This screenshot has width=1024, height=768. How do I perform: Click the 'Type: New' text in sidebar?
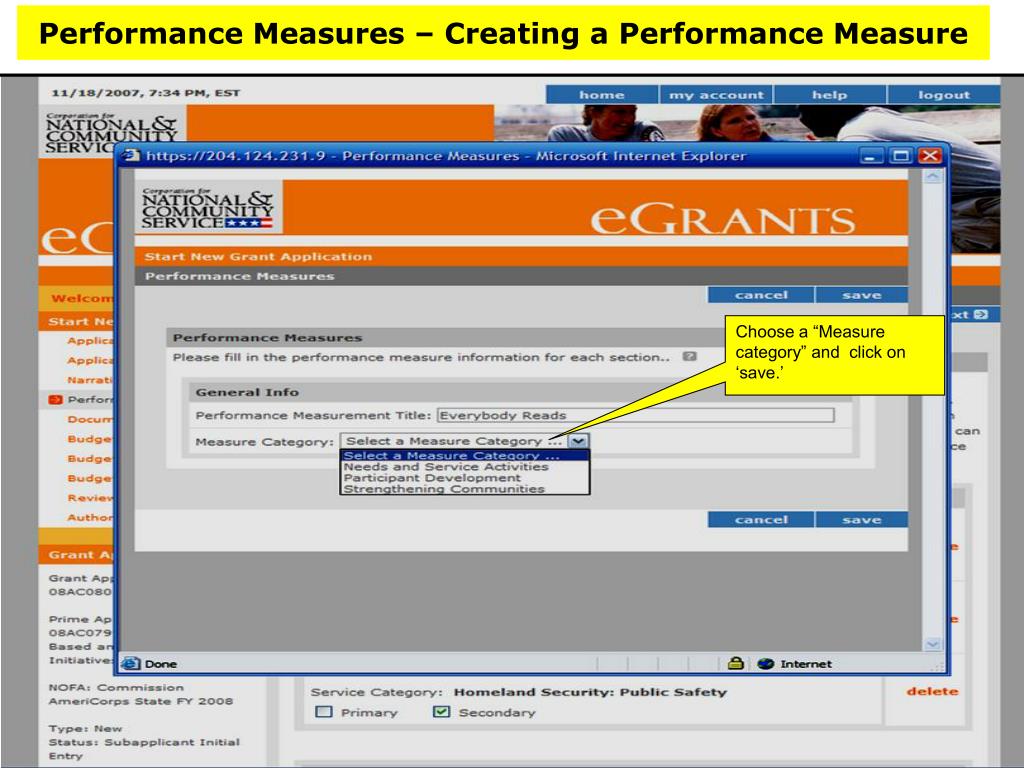pos(86,728)
